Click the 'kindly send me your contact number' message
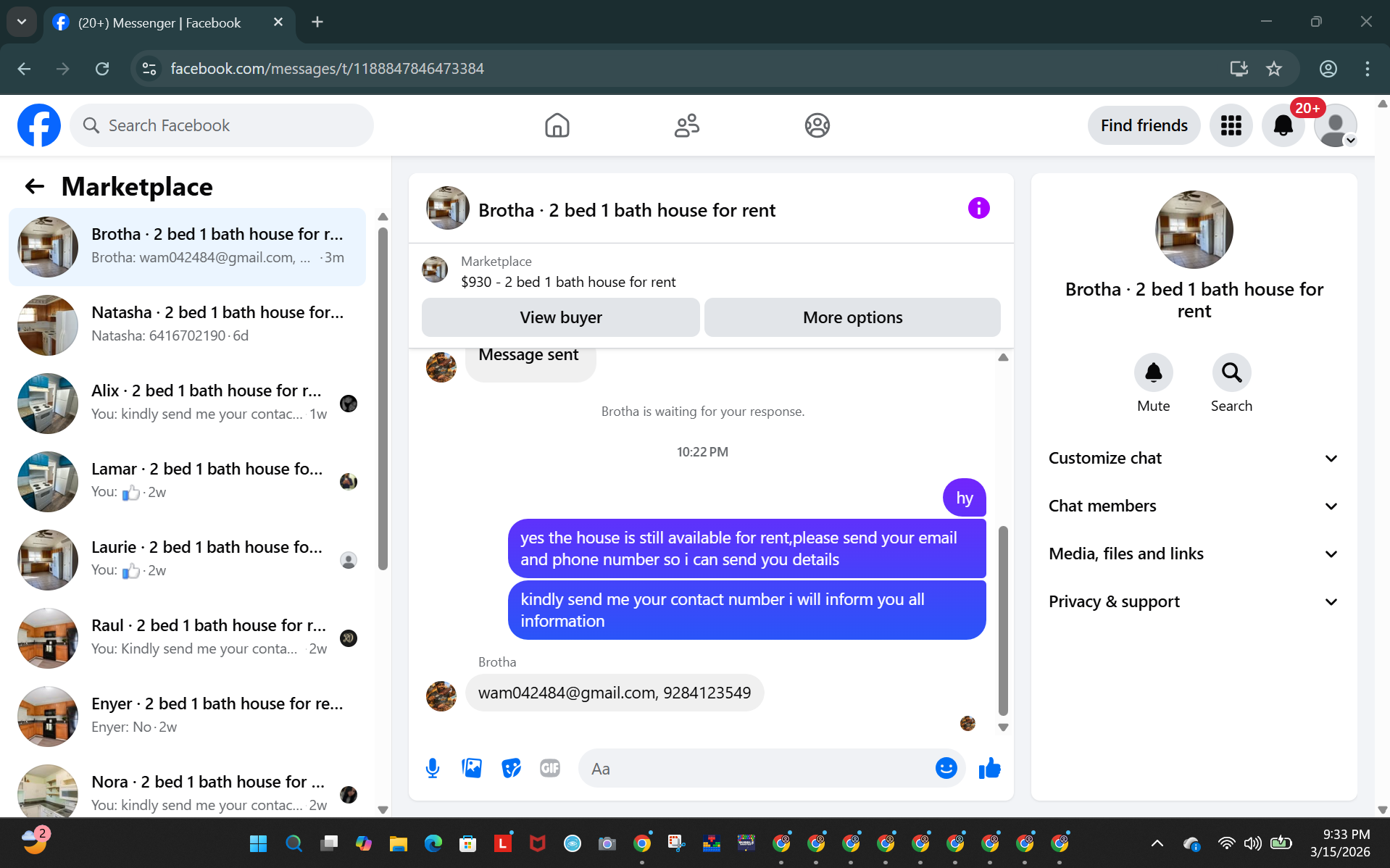Screen dimensions: 1390x868 [746, 610]
